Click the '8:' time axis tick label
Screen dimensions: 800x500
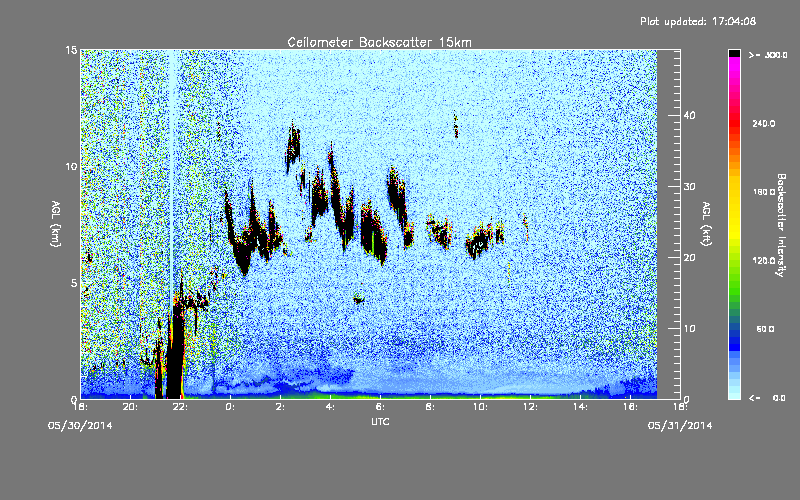coord(431,407)
